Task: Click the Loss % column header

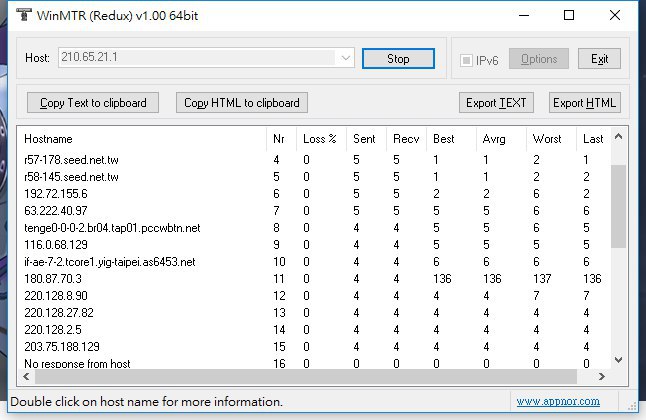Action: pyautogui.click(x=319, y=139)
